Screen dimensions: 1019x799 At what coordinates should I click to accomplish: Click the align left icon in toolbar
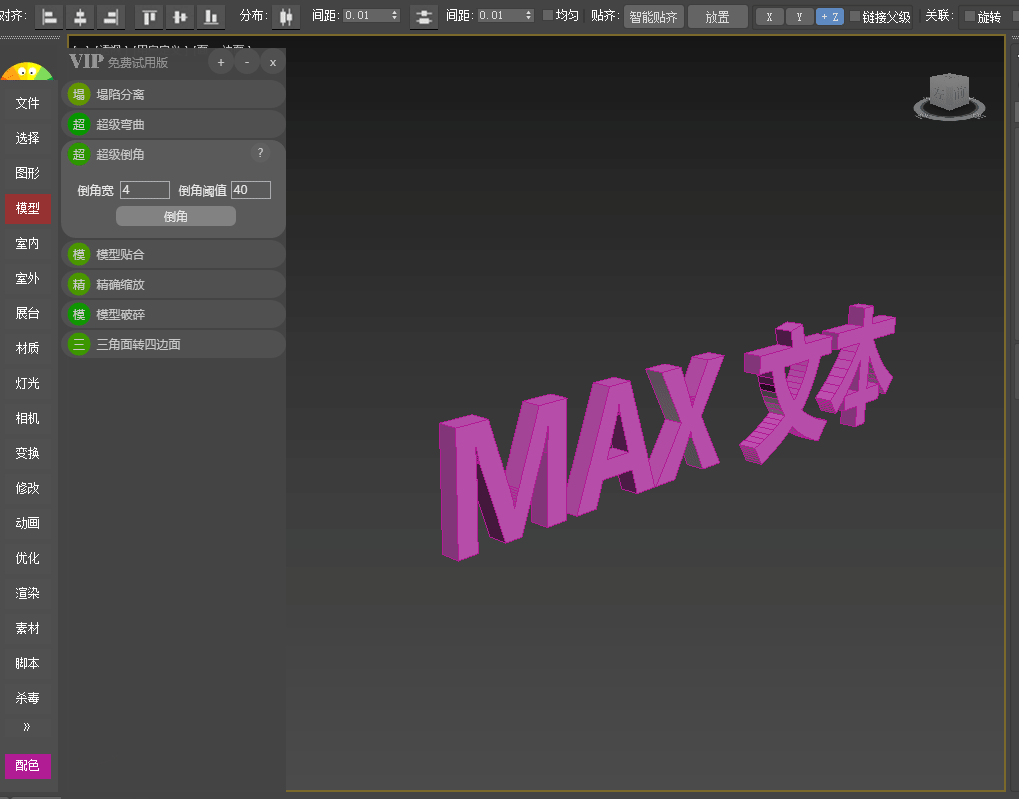point(50,16)
